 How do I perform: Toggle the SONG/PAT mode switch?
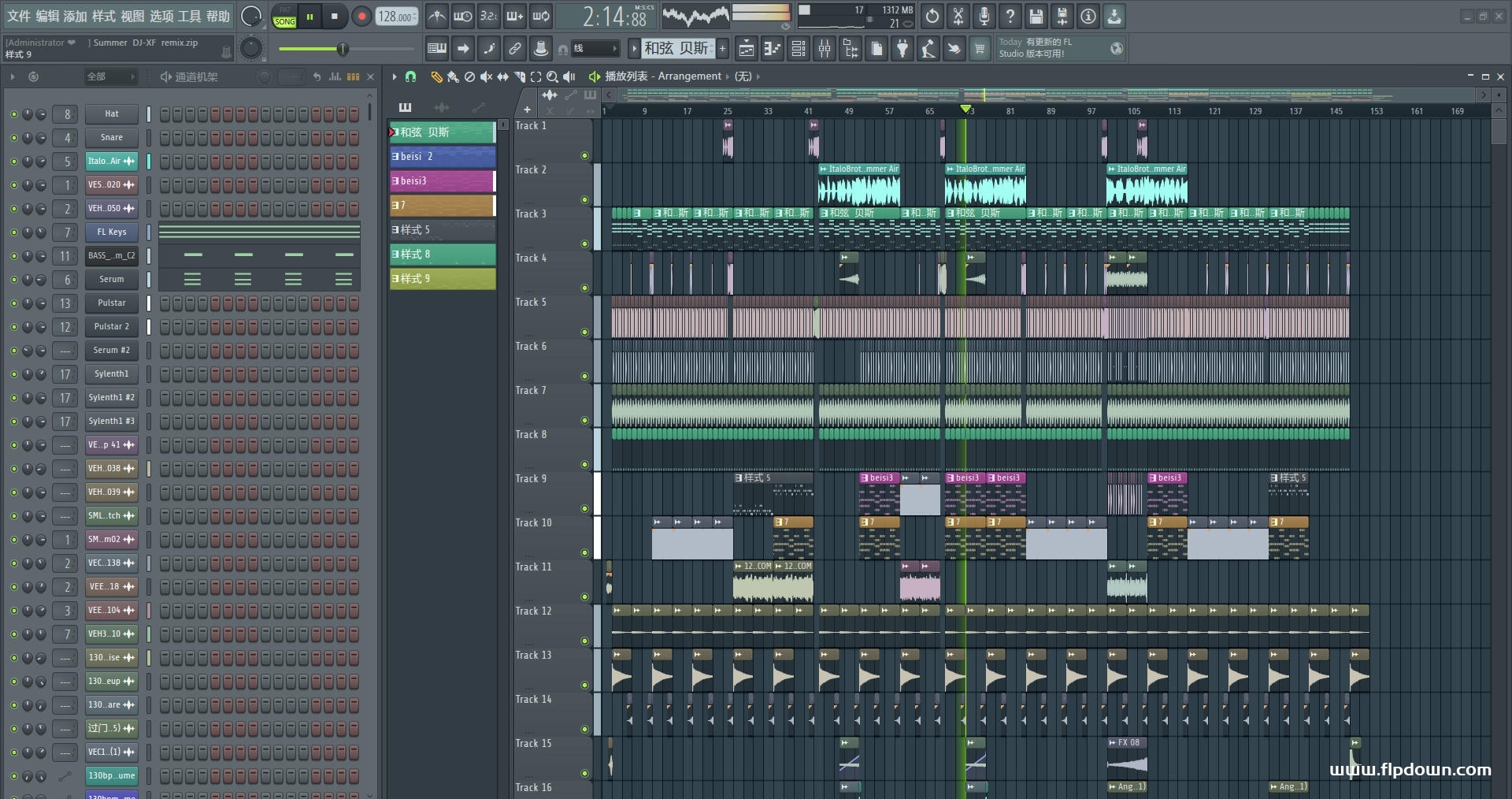[284, 17]
